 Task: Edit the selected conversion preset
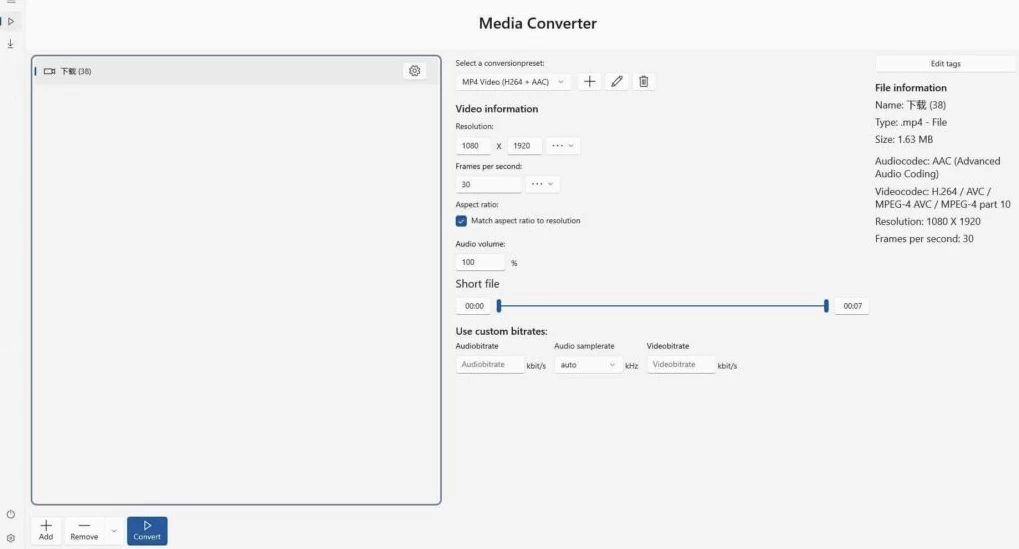coord(617,81)
